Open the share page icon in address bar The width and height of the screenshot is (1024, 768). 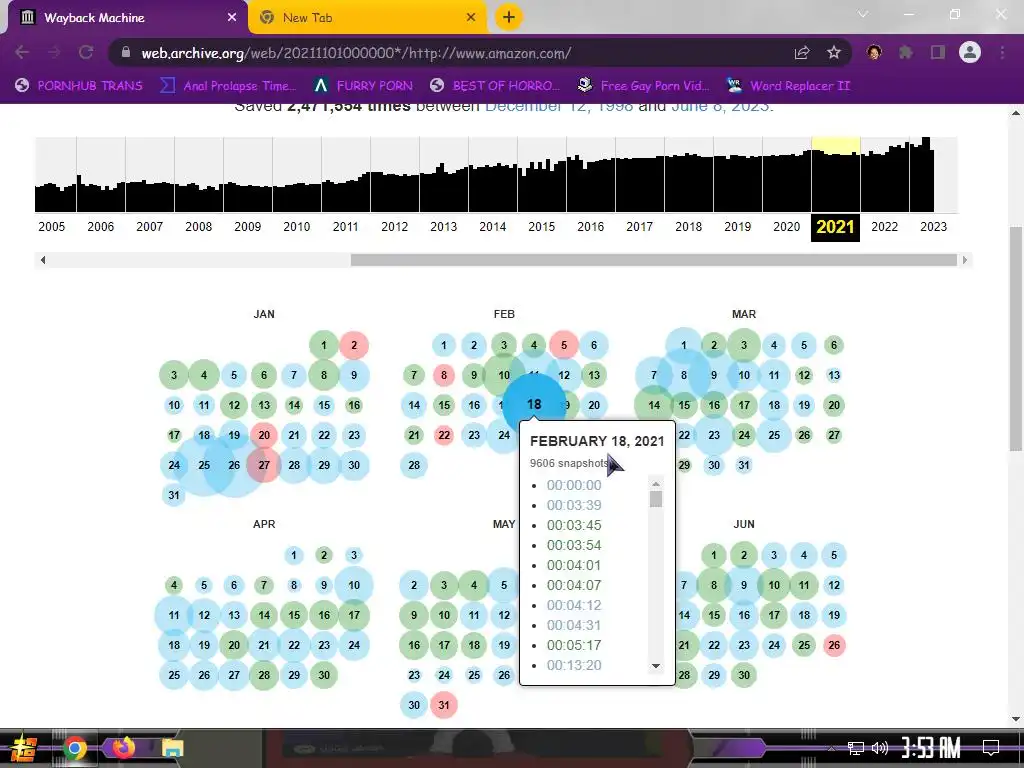pos(802,53)
